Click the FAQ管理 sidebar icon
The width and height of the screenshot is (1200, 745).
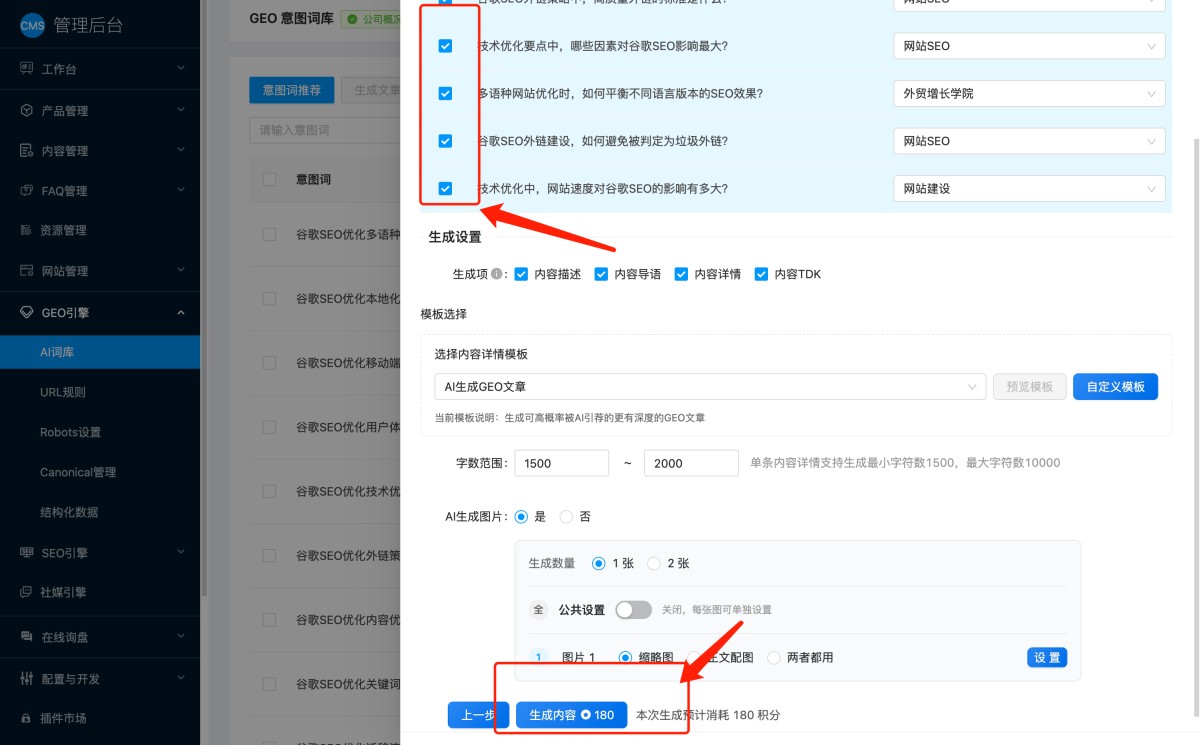[x=27, y=190]
